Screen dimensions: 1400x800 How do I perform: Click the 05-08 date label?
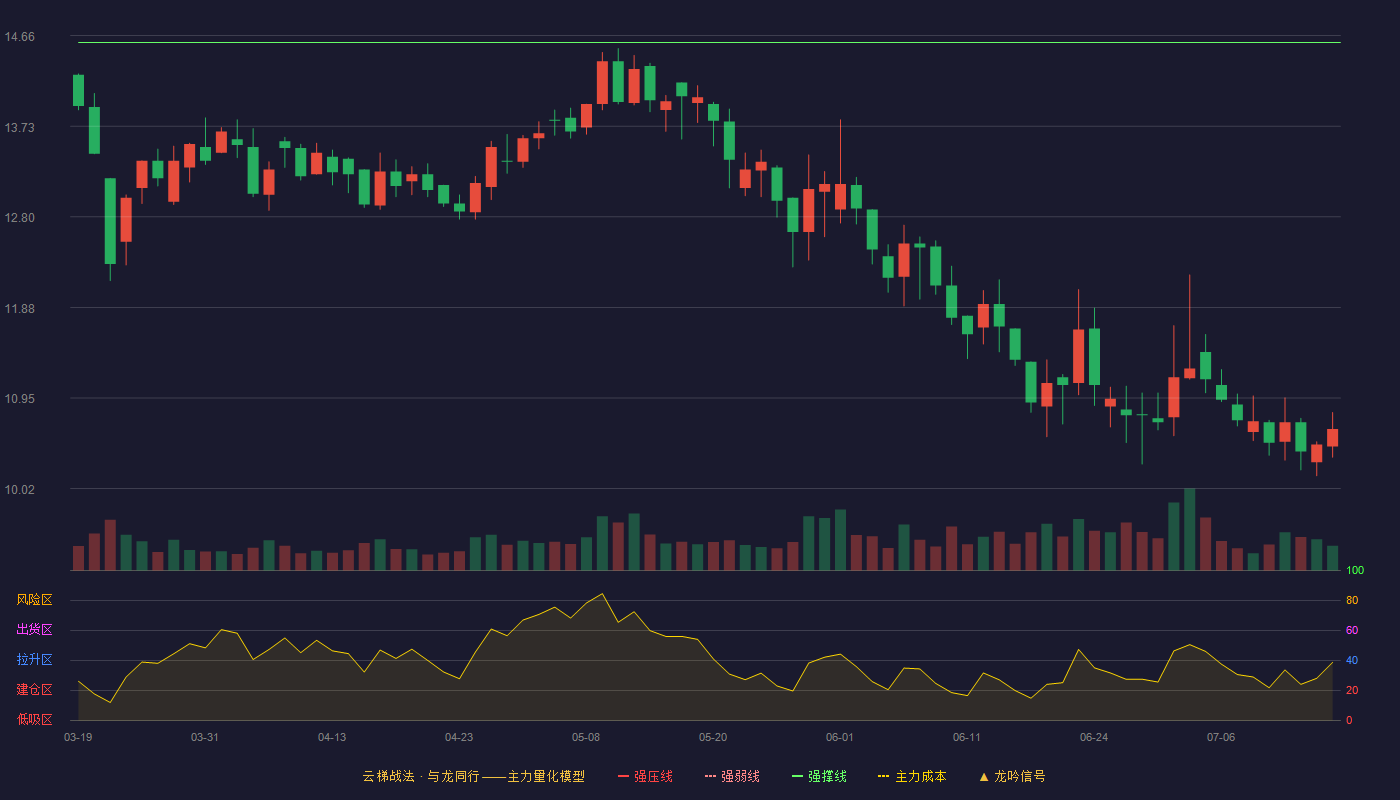586,737
